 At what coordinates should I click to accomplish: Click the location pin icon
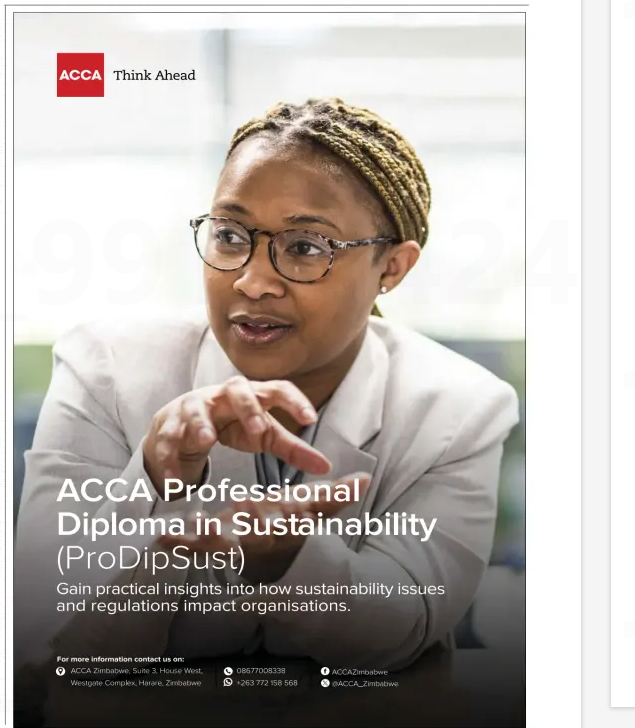61,671
